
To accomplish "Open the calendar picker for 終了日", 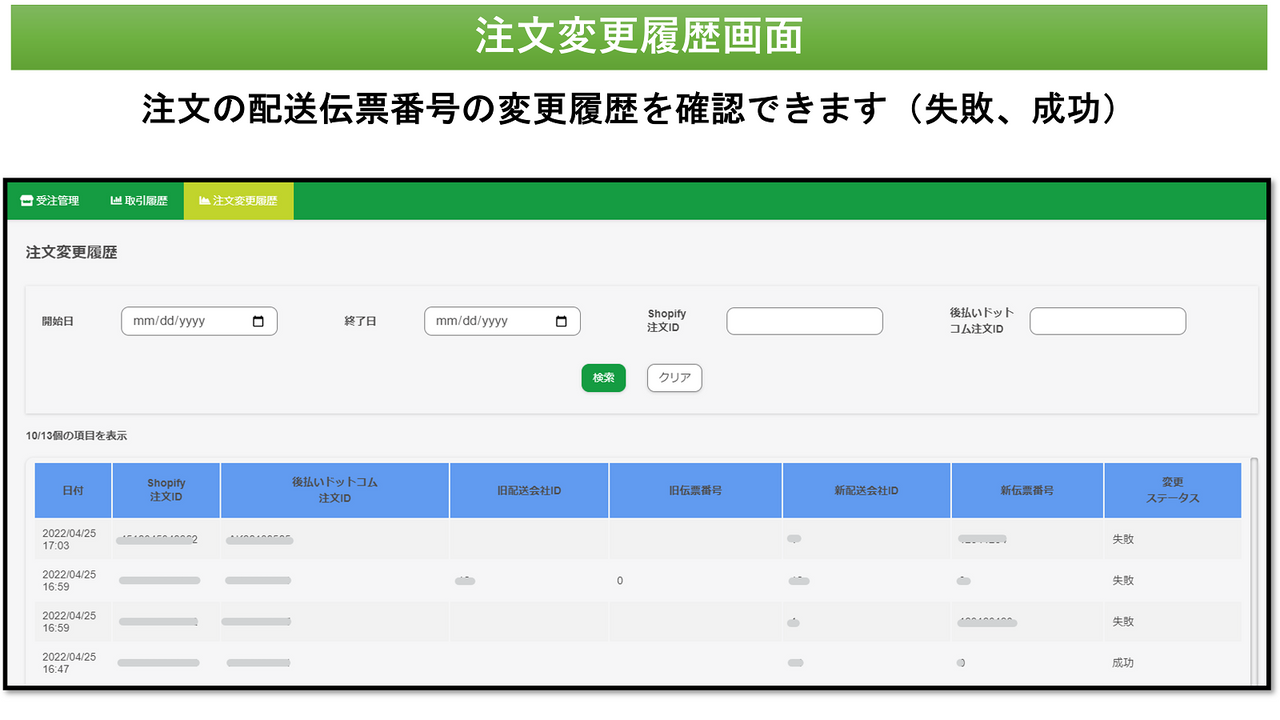I will (561, 322).
